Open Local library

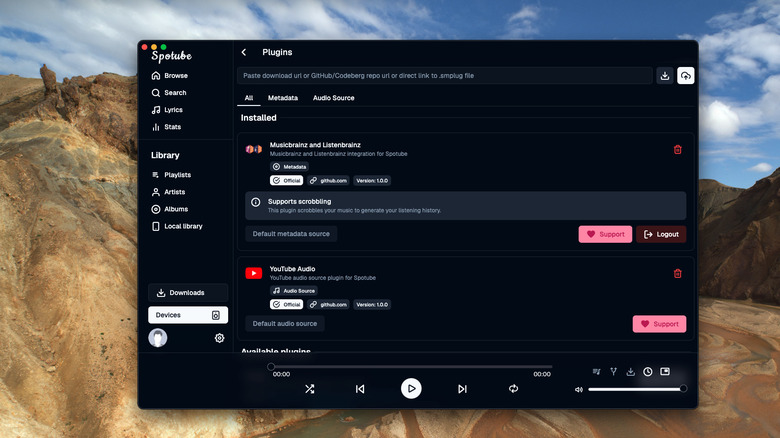pos(177,226)
